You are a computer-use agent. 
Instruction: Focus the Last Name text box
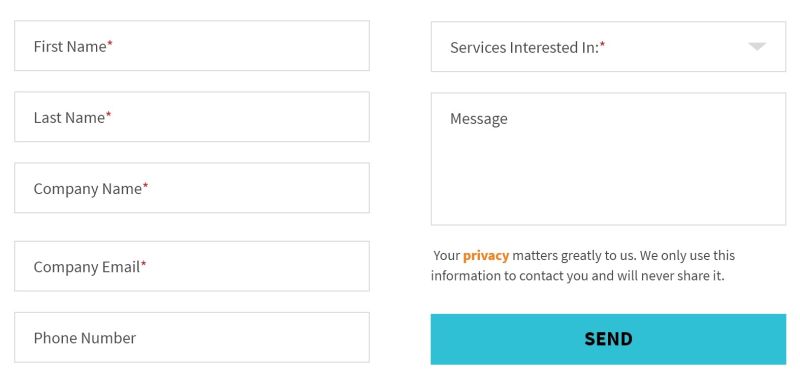click(192, 117)
